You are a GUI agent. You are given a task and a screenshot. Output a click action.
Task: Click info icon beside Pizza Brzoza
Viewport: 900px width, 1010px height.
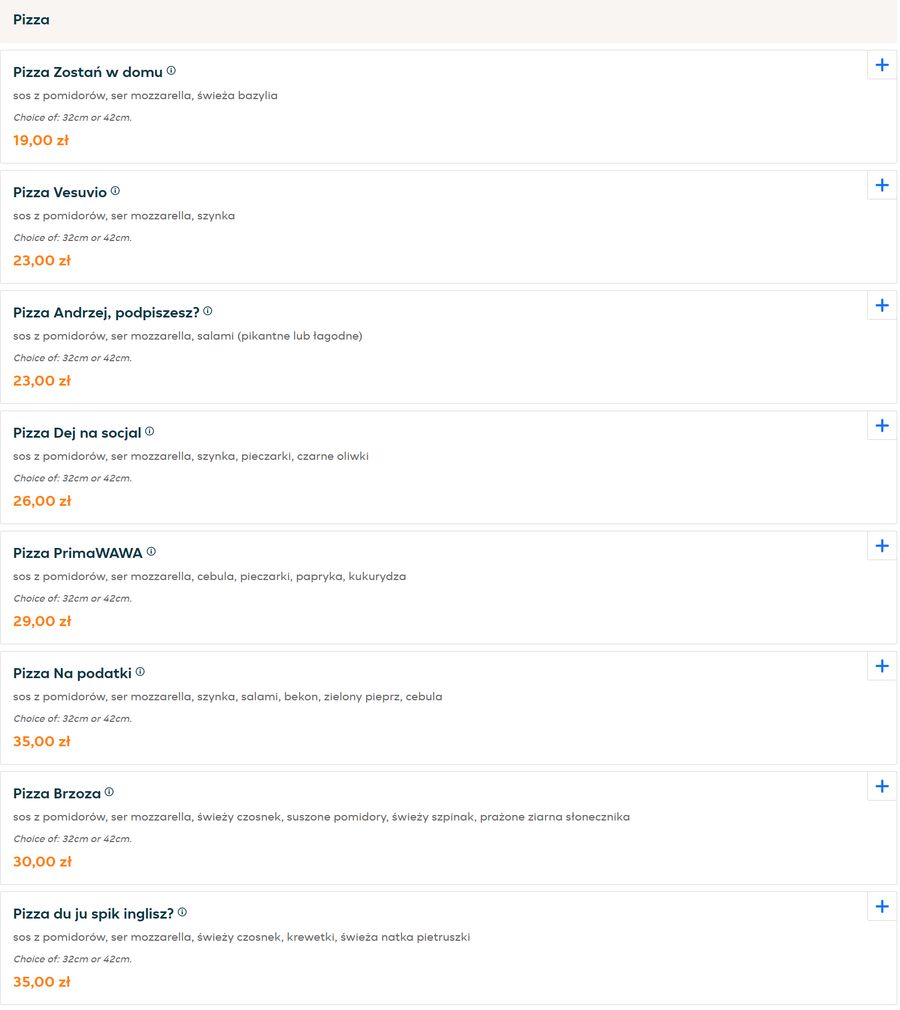[x=110, y=792]
